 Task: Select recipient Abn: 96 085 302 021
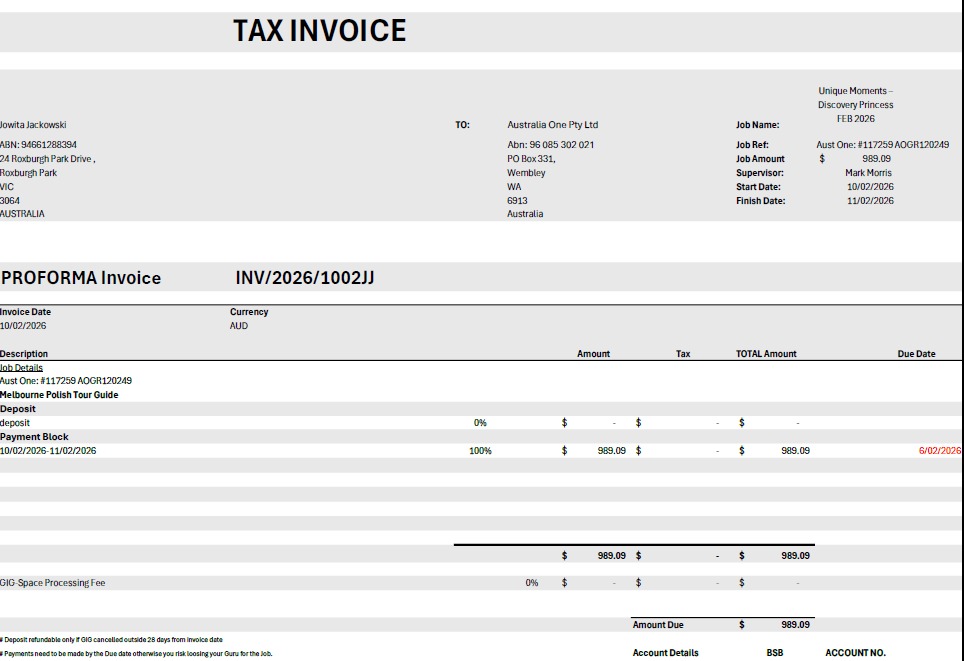click(550, 144)
